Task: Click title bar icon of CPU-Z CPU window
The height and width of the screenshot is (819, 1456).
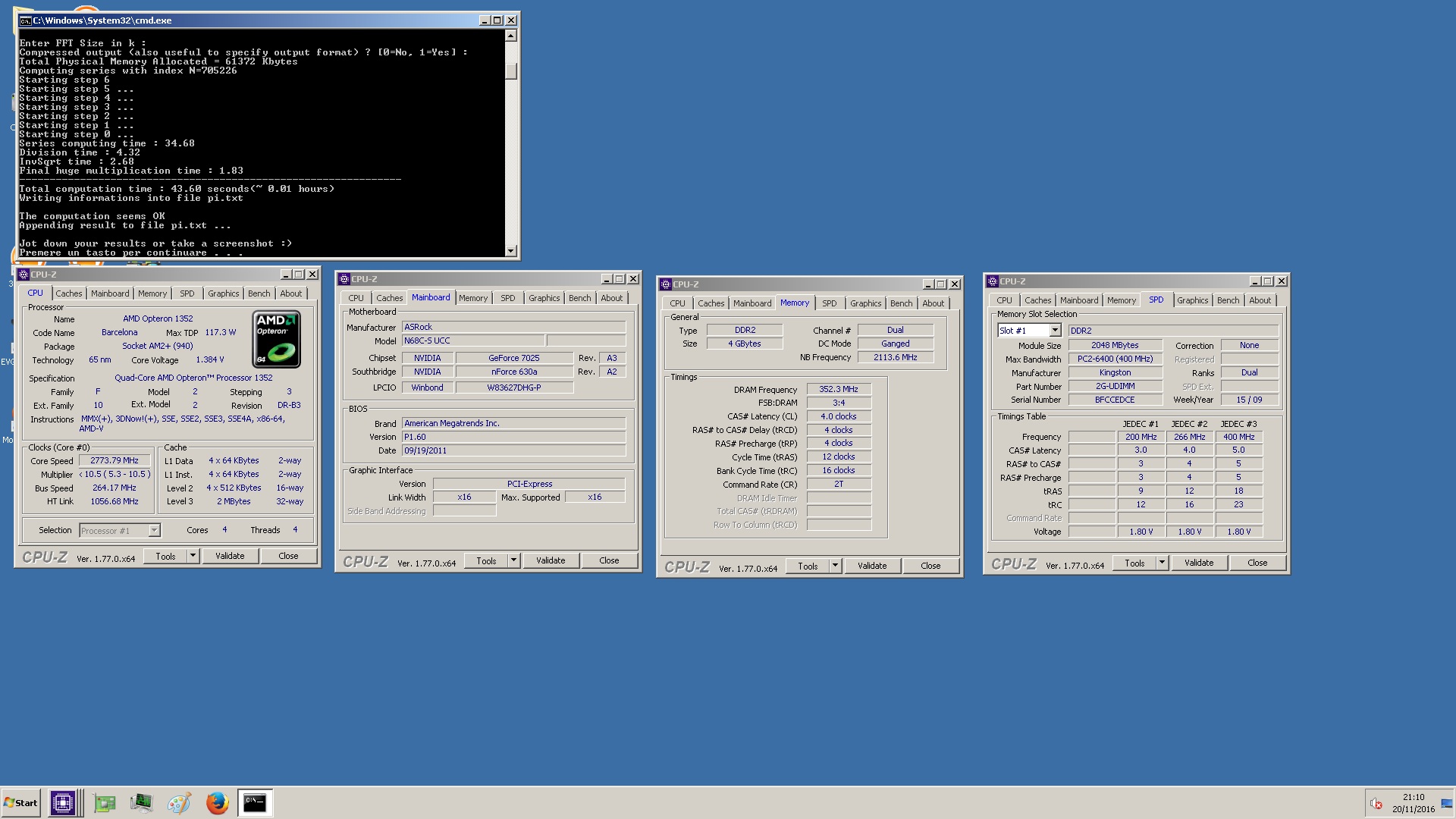Action: pyautogui.click(x=24, y=275)
